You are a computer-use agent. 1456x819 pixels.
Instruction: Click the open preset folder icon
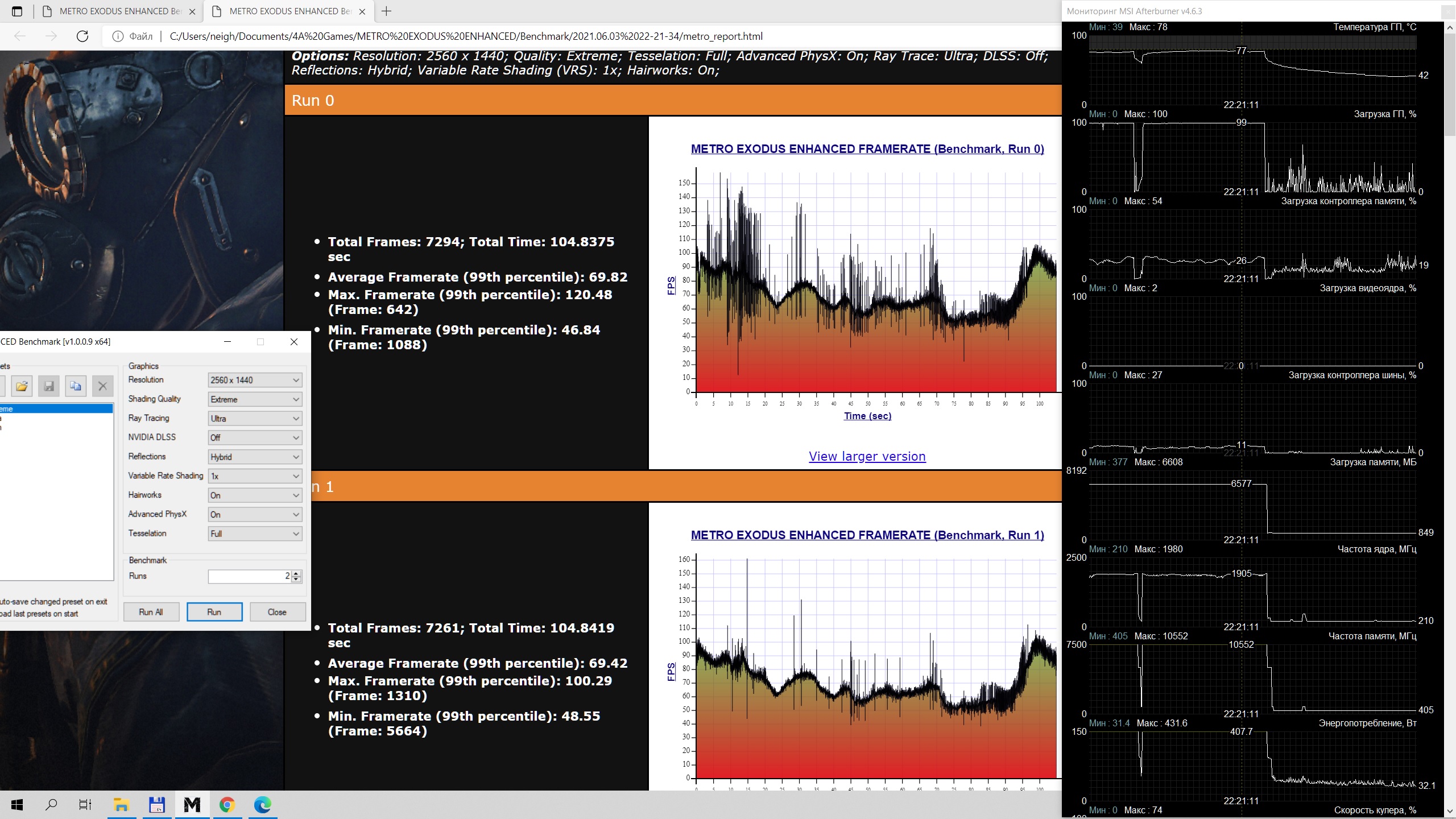click(x=22, y=386)
